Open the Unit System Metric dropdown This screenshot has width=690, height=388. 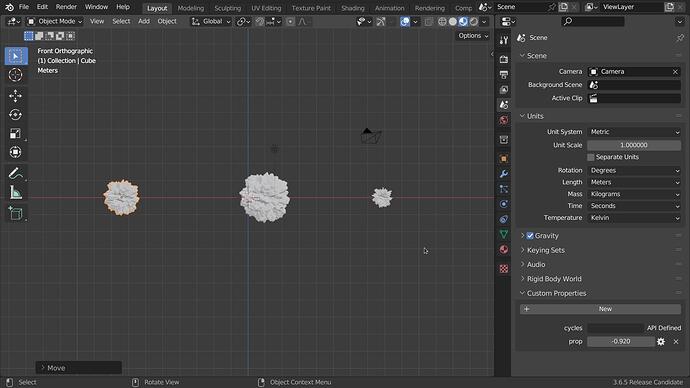(634, 132)
